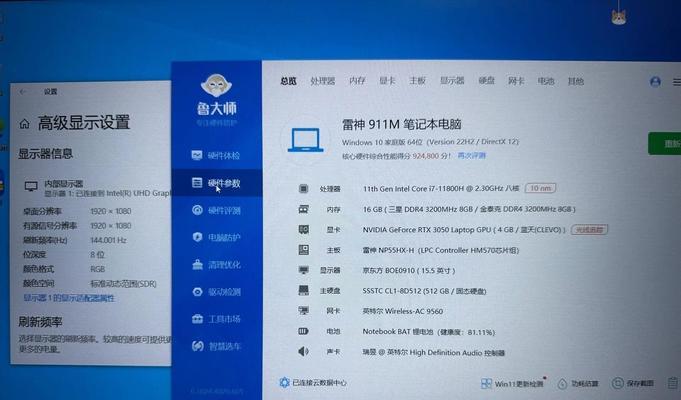Open 电脑防护 sidebar item
Viewport: 681px width, 400px height.
tap(216, 238)
